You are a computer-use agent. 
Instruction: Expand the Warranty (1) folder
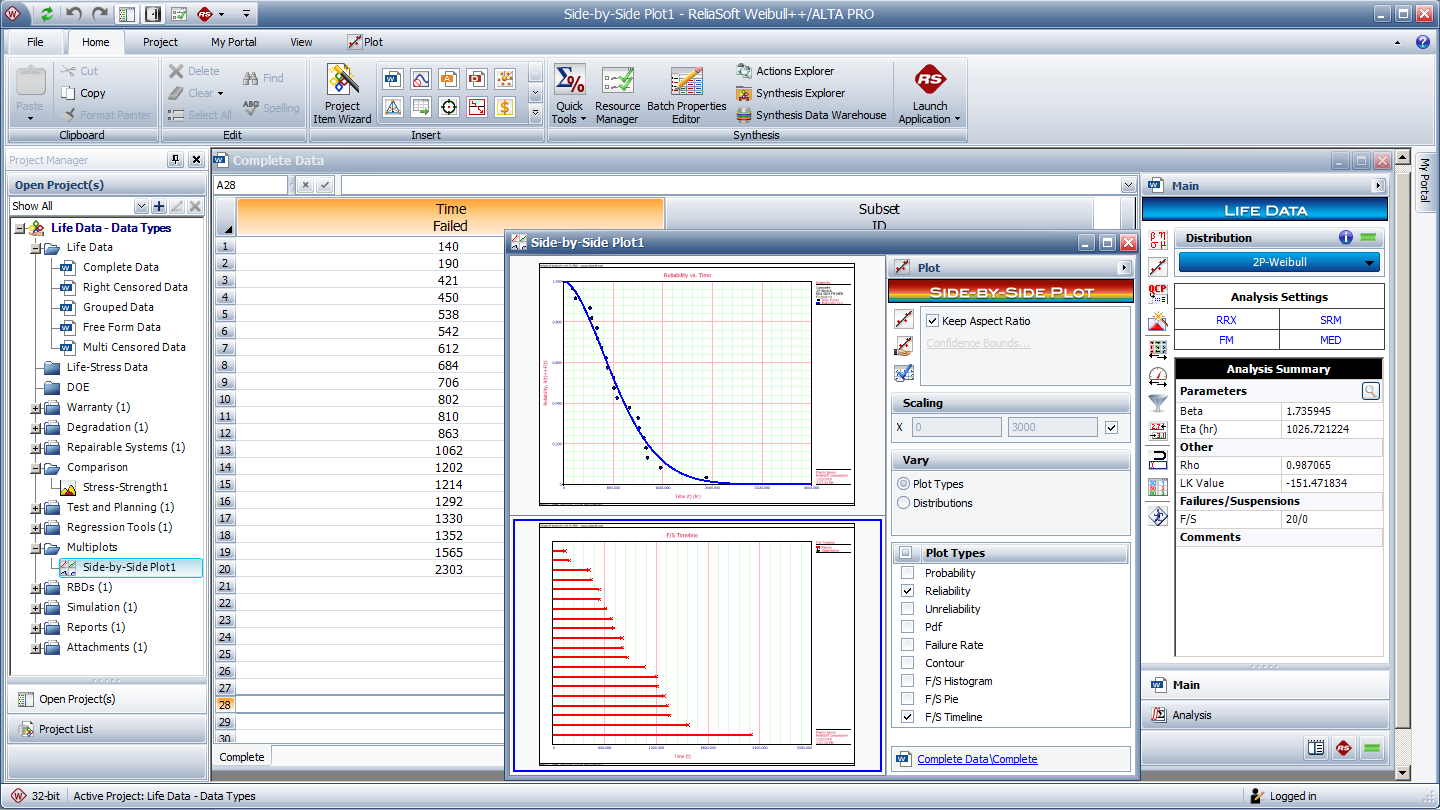click(x=37, y=408)
